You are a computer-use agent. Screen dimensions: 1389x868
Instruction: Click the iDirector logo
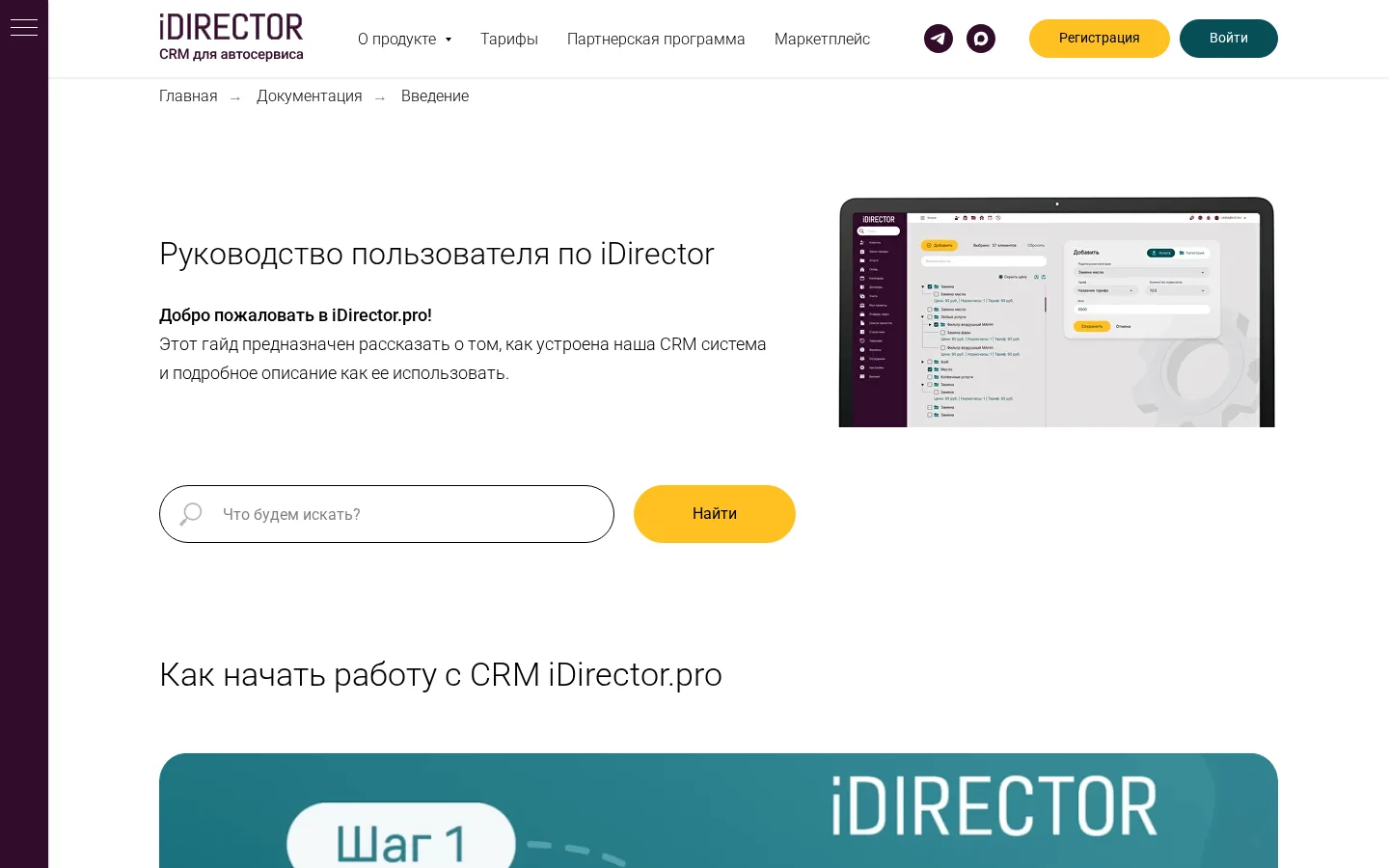coord(231,38)
